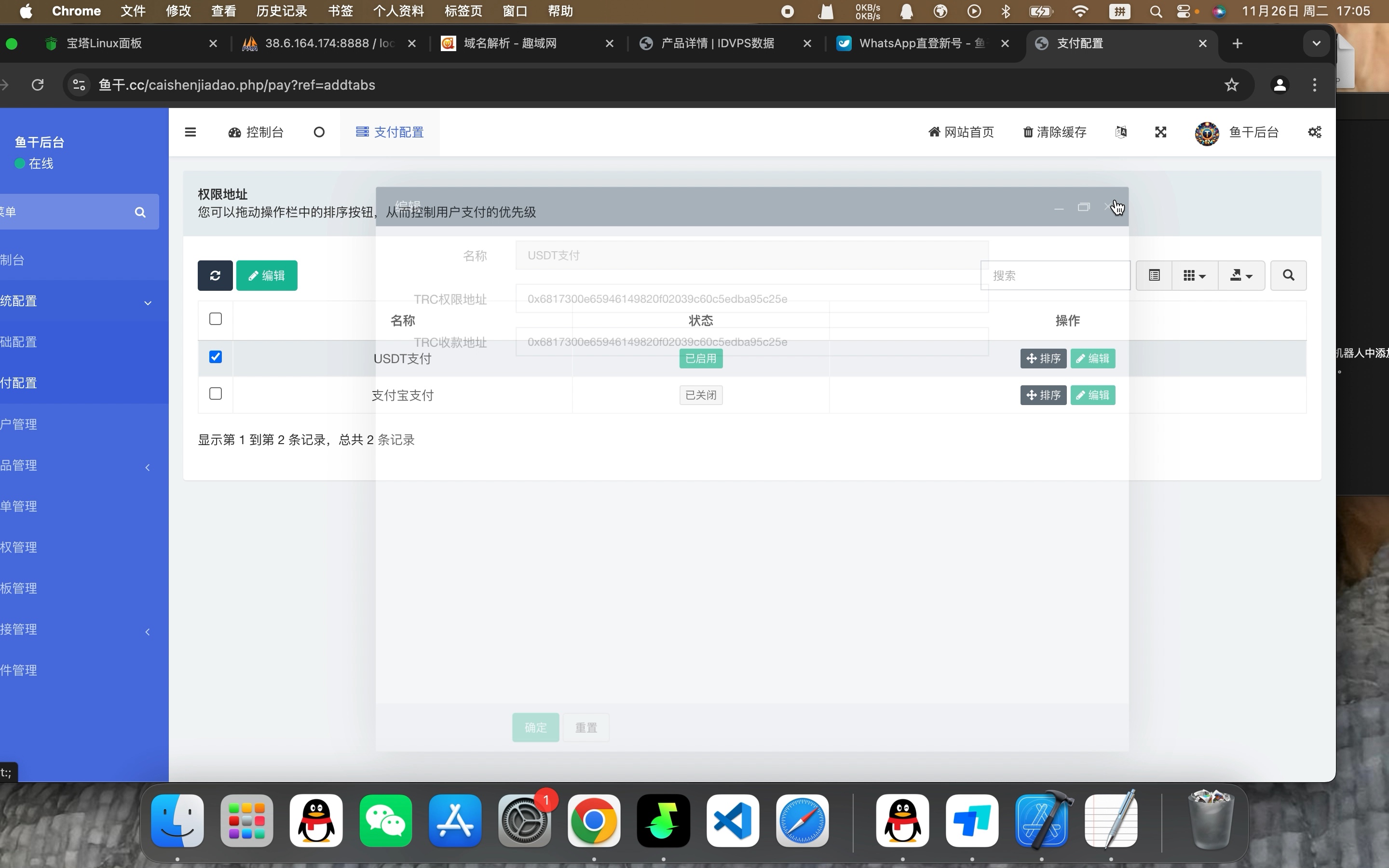Click 确定 confirmation button
The height and width of the screenshot is (868, 1389).
(x=535, y=728)
